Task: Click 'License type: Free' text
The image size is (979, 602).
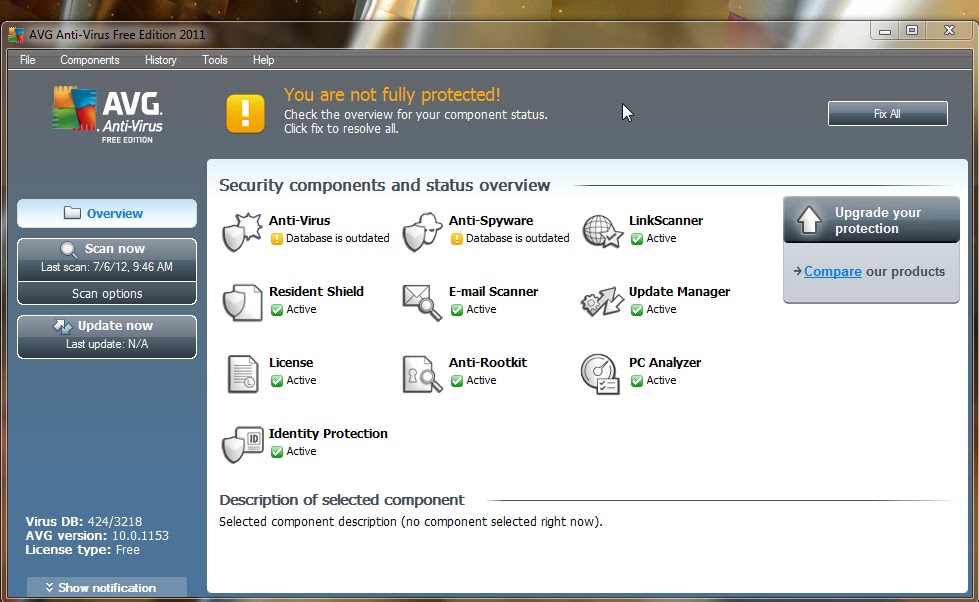Action: tap(82, 550)
